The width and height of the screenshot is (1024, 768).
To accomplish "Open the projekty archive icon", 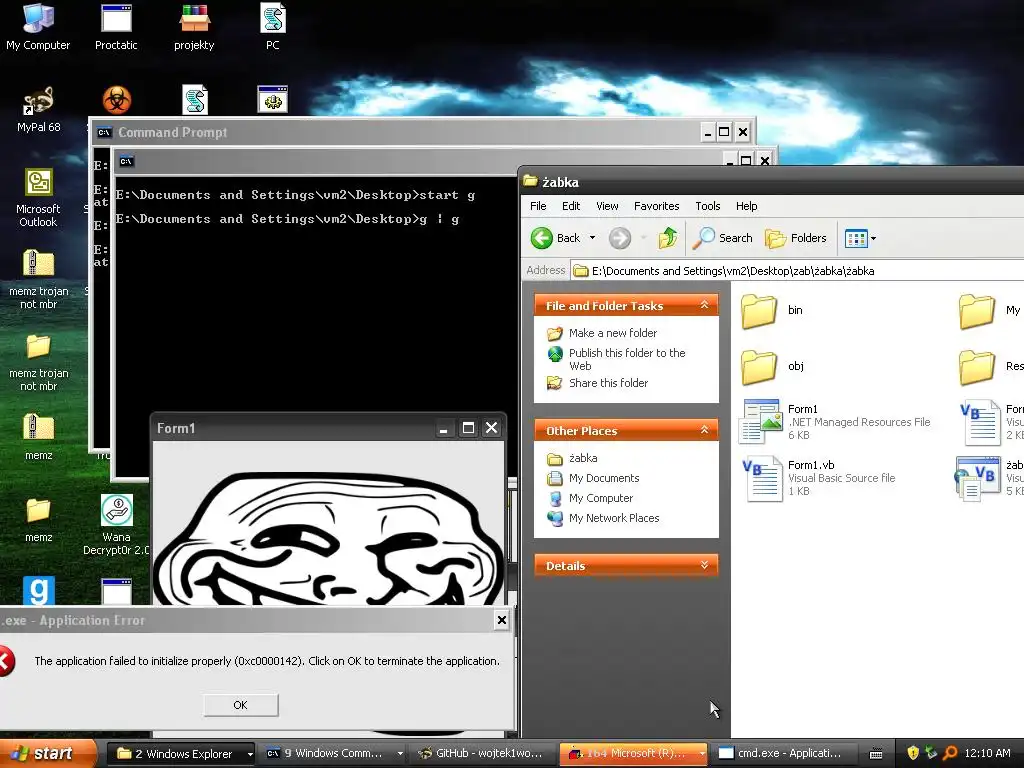I will point(194,26).
